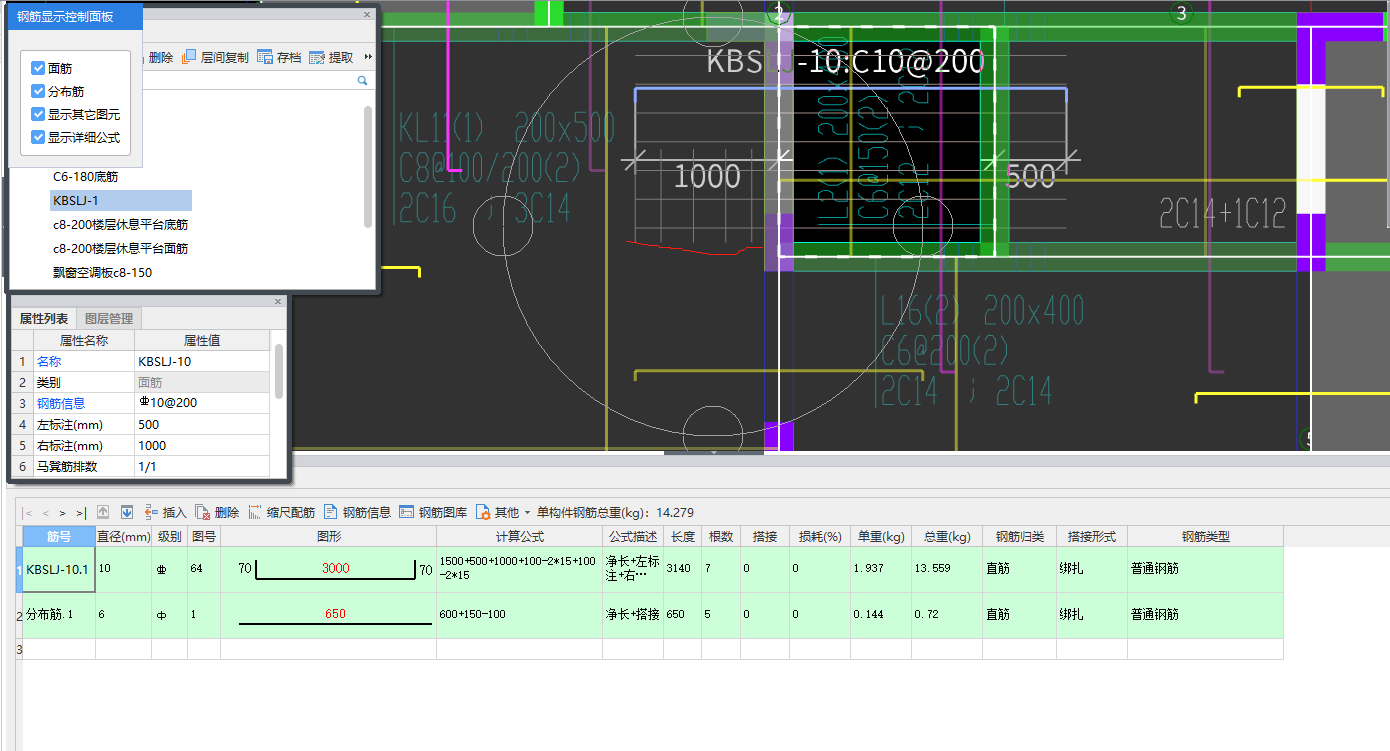Edit 左标注 value 500
Screen dimensions: 1390x751
pos(202,424)
